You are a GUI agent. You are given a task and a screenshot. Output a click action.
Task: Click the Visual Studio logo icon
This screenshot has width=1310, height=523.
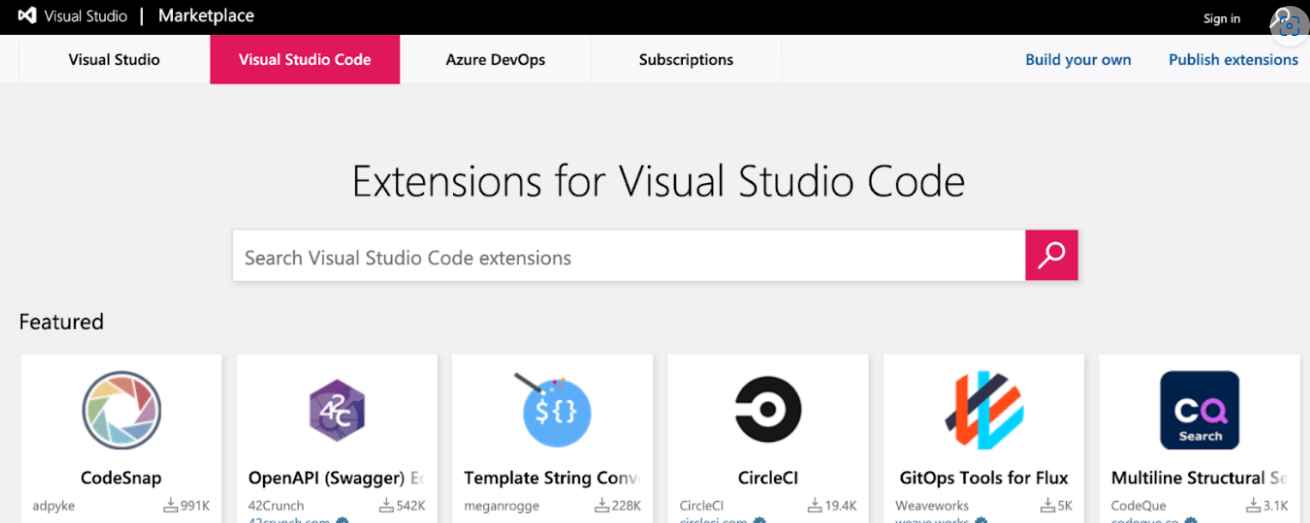[27, 16]
